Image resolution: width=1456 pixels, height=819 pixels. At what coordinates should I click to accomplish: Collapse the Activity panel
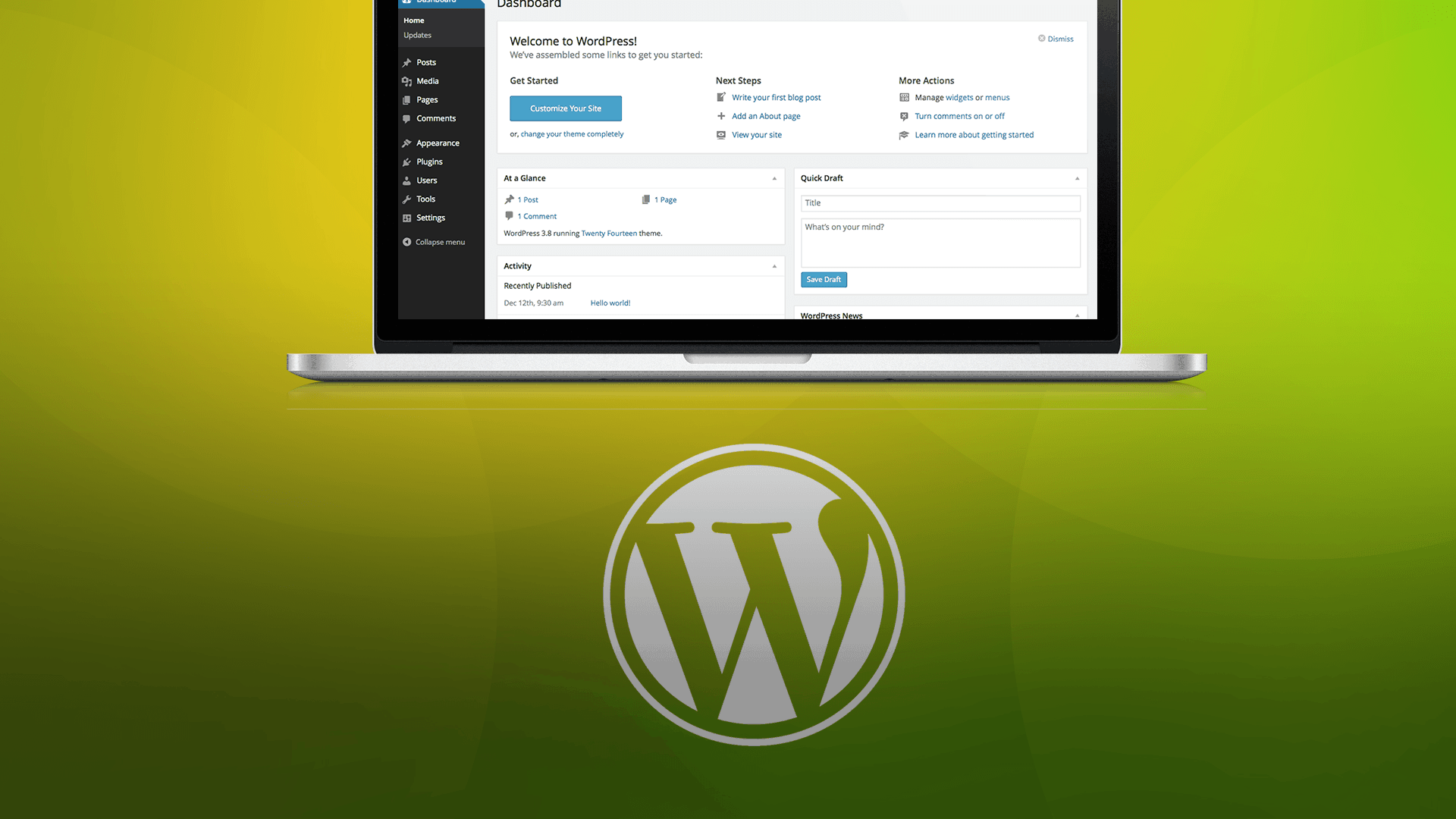coord(774,266)
